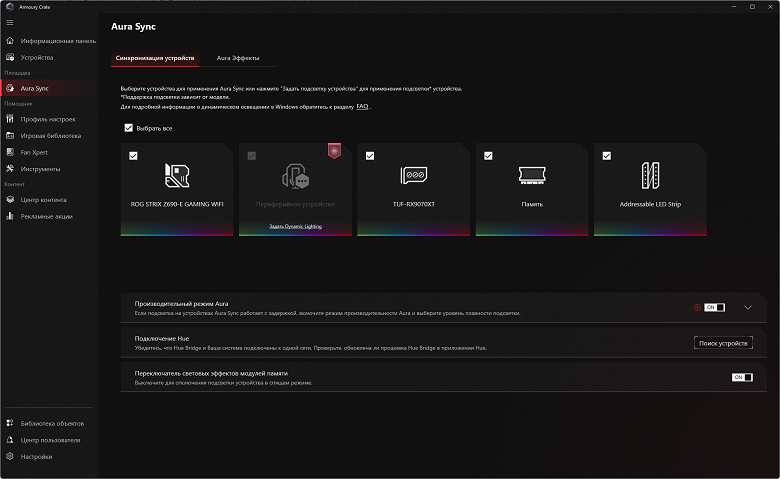Image resolution: width=780 pixels, height=479 pixels.
Task: Open Настройки in the sidebar
Action: pyautogui.click(x=36, y=456)
